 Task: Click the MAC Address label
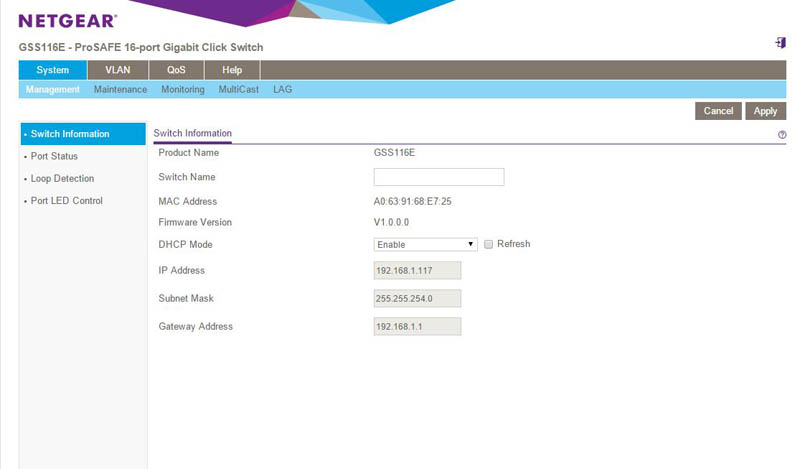click(x=187, y=202)
